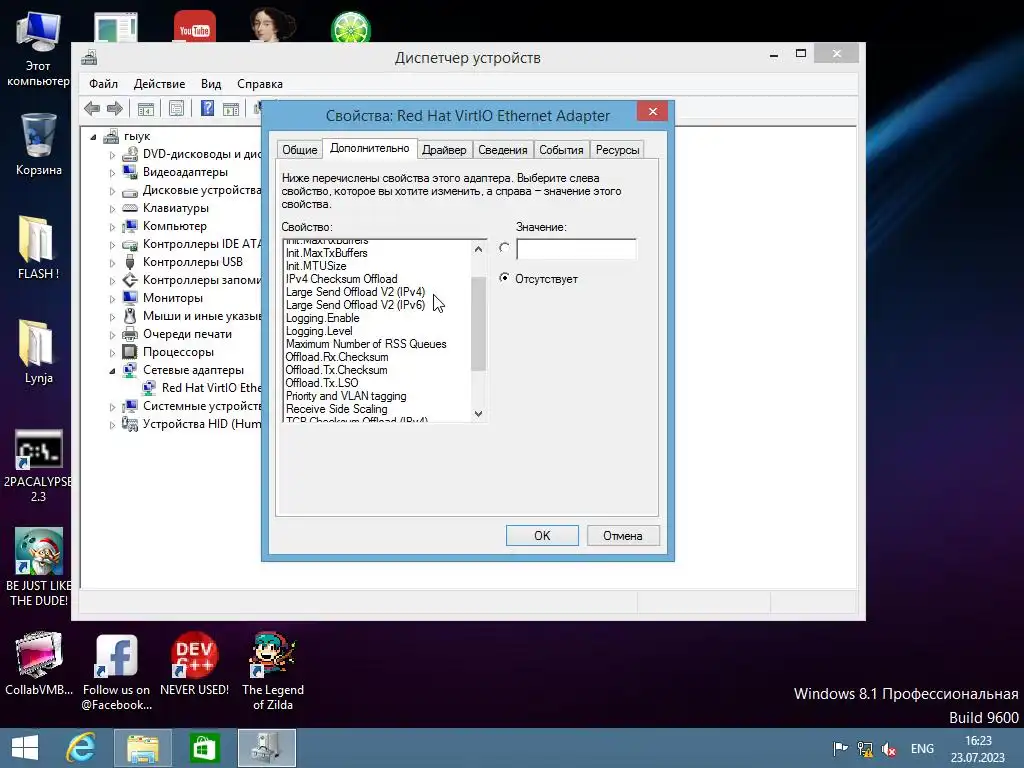Select the Отсутствует radio button
The image size is (1024, 768).
[504, 278]
